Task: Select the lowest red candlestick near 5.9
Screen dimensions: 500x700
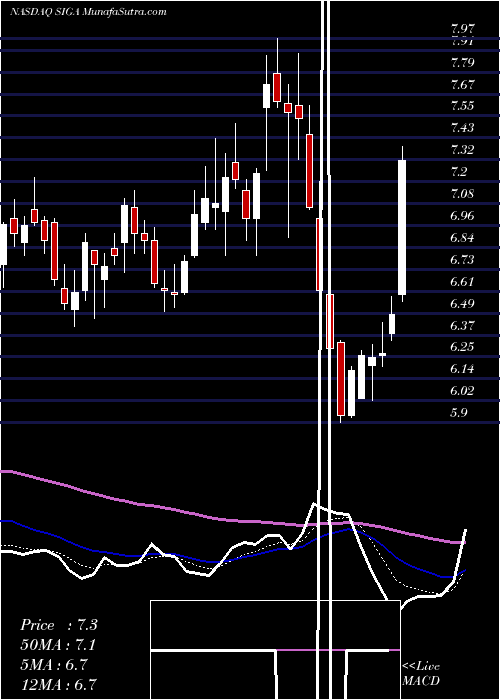Action: pos(341,379)
